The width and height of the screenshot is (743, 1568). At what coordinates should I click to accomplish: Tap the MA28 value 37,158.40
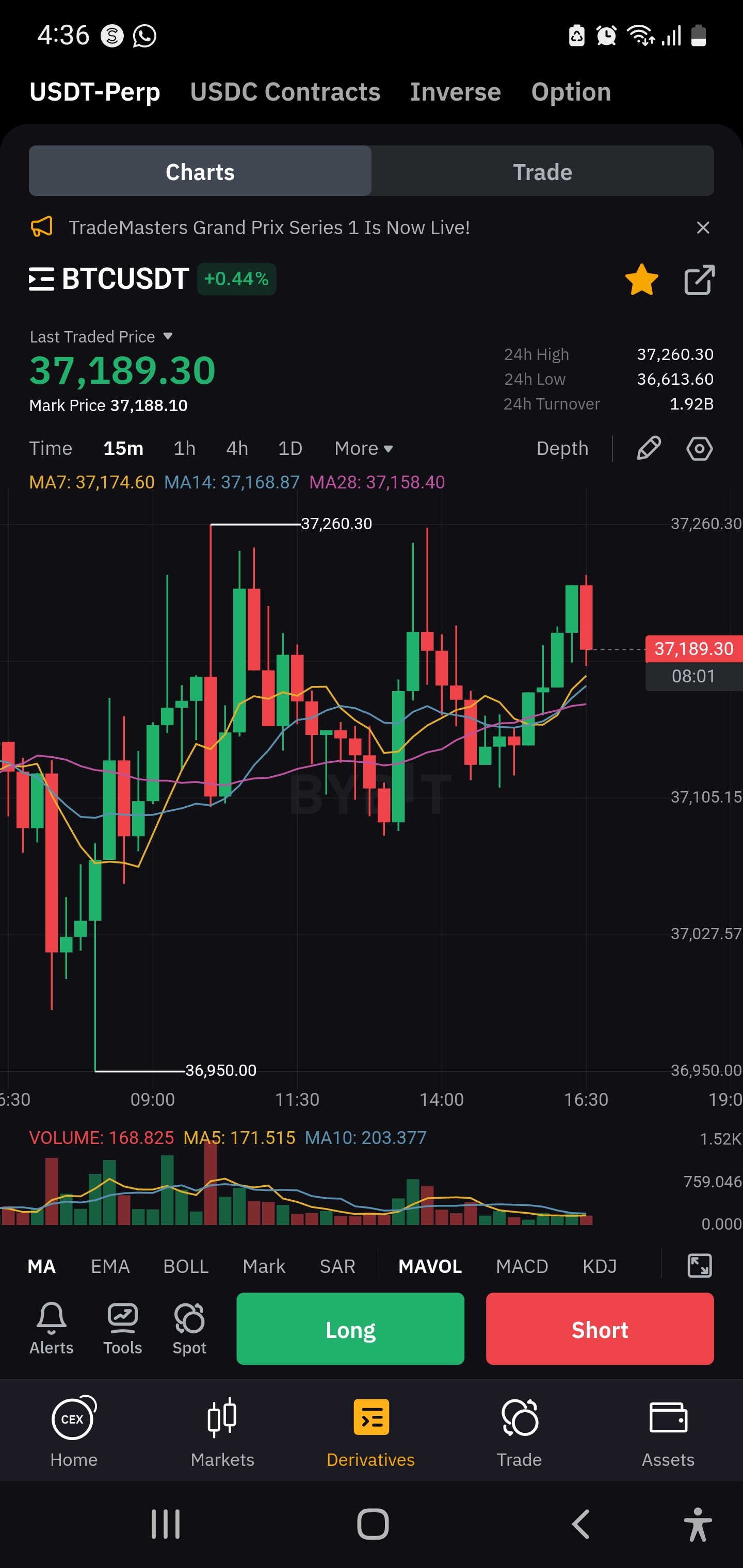tap(377, 482)
